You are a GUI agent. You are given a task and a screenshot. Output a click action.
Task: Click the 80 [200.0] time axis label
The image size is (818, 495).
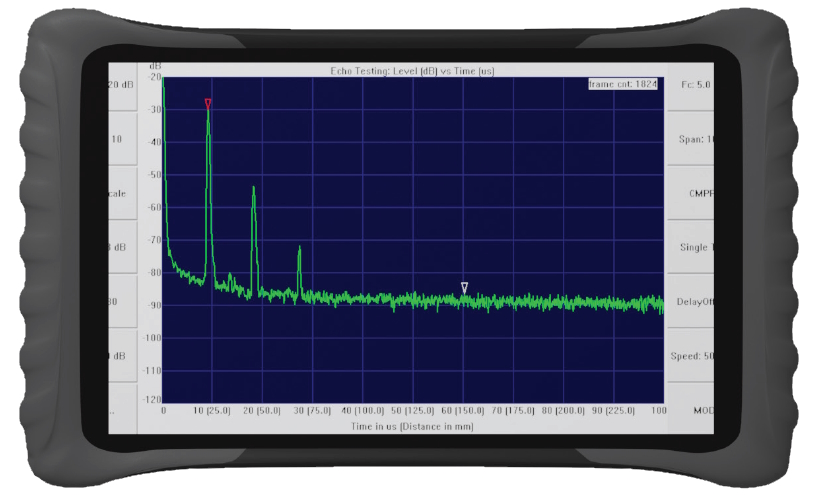(563, 411)
